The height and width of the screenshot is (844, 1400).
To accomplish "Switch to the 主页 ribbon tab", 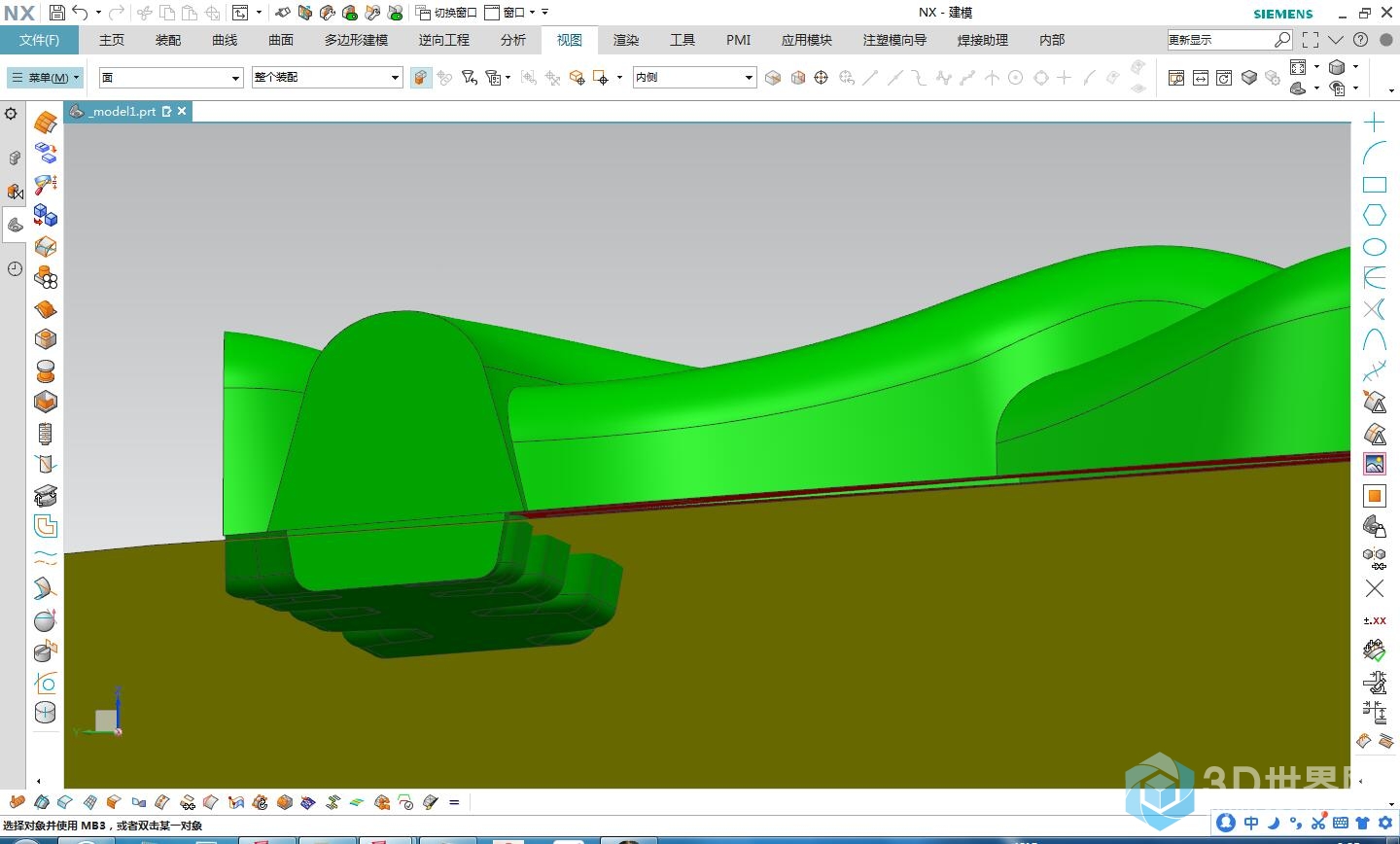I will click(112, 40).
